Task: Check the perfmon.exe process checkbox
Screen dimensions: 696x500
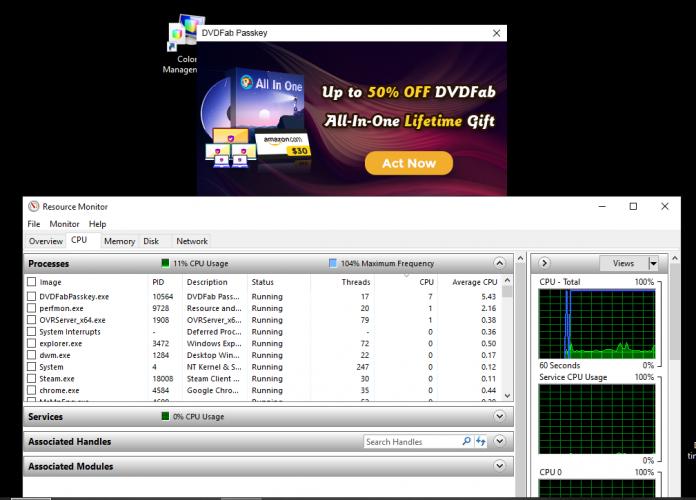Action: point(32,308)
